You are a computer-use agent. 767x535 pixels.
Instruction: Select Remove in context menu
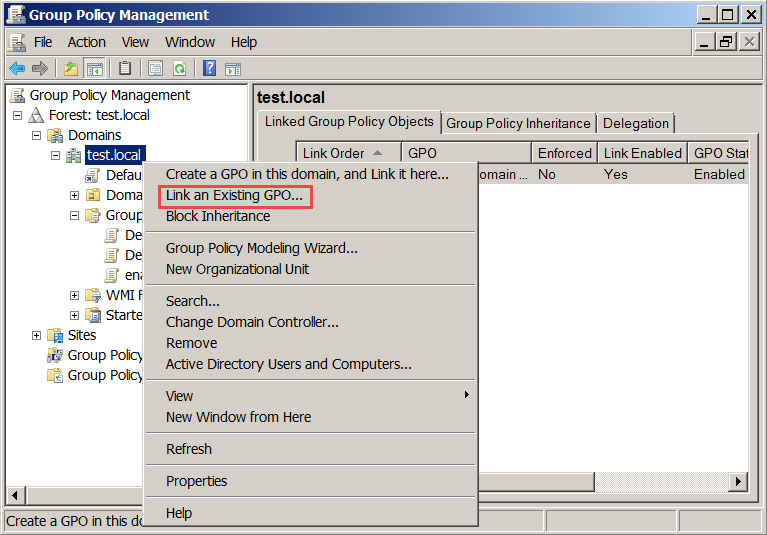coord(311,343)
